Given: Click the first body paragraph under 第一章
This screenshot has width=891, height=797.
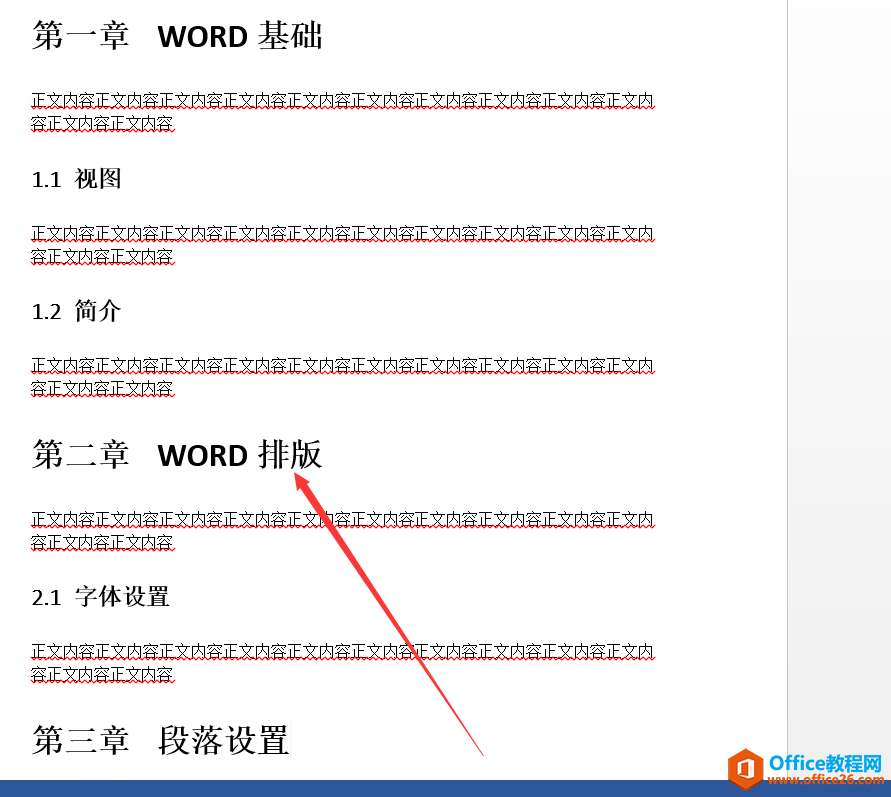Looking at the screenshot, I should tap(340, 110).
